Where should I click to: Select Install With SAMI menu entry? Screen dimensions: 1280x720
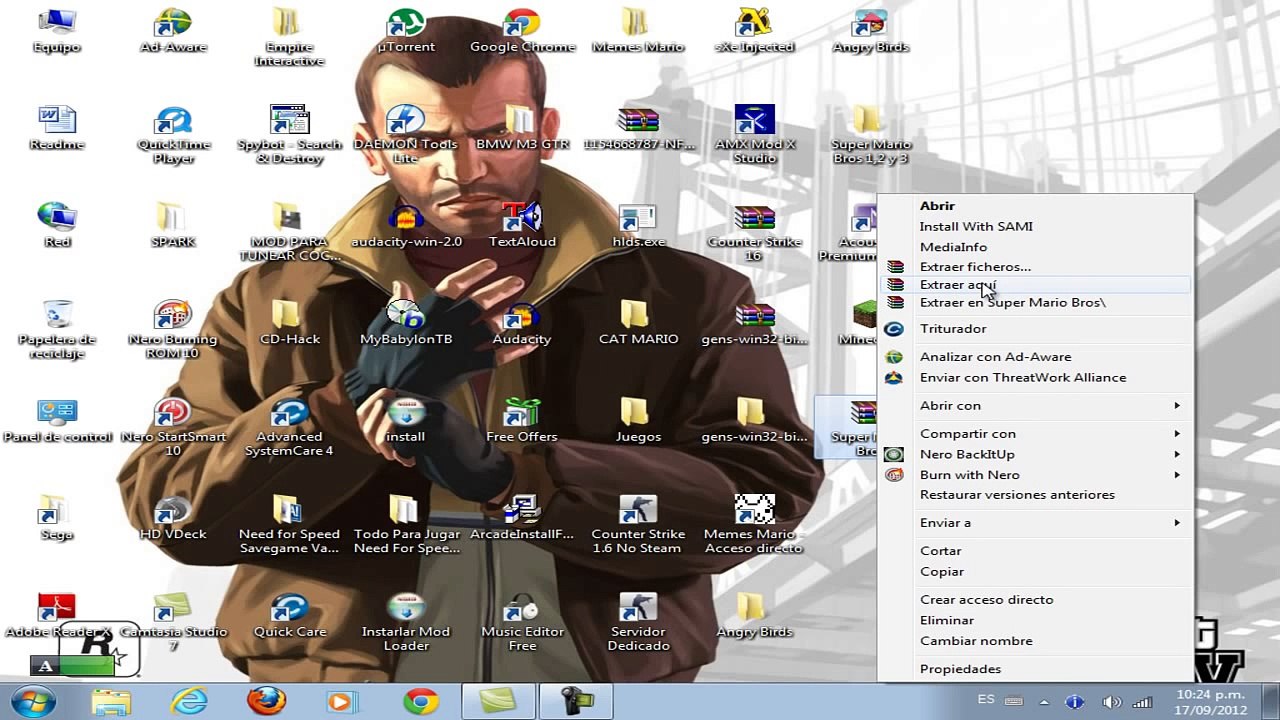(x=1036, y=227)
